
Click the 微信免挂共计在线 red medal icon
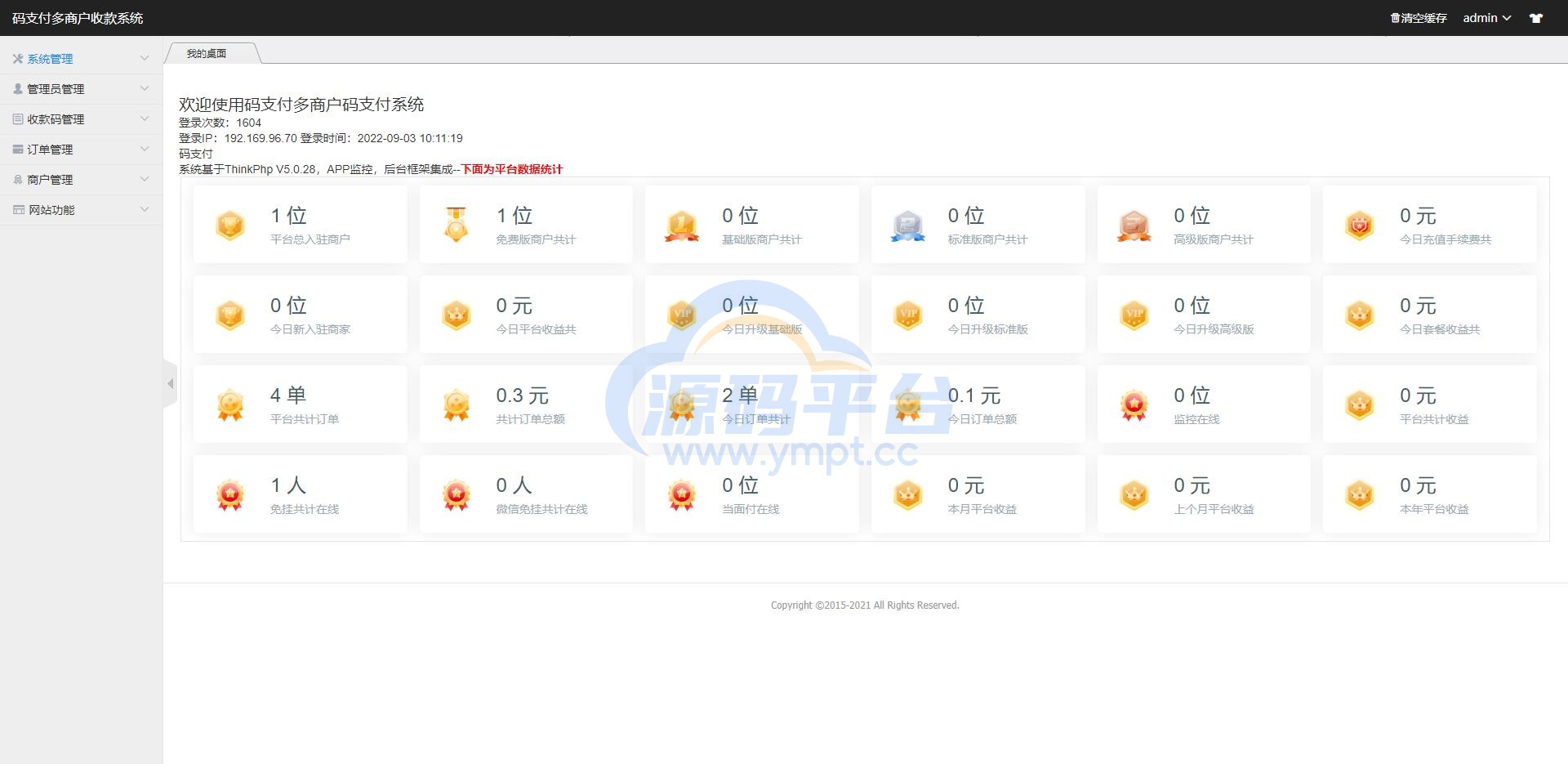click(x=457, y=495)
